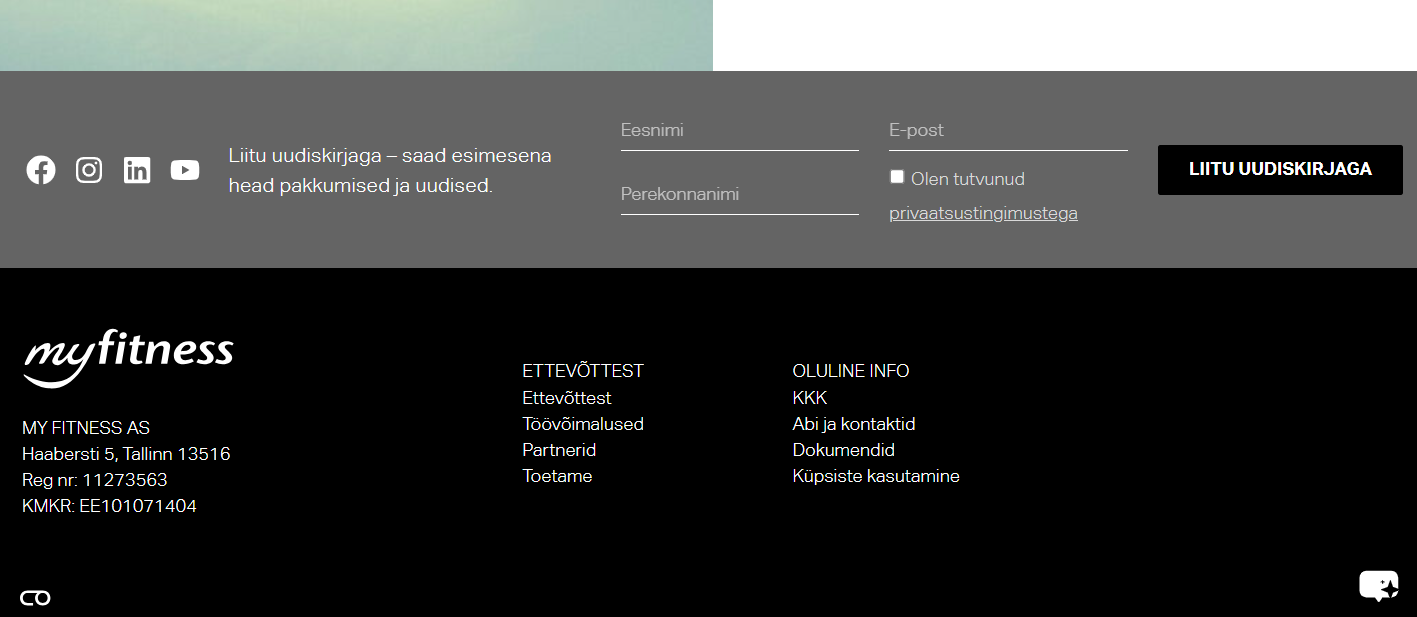Visit the Toetame link
1417x617 pixels.
(x=557, y=476)
